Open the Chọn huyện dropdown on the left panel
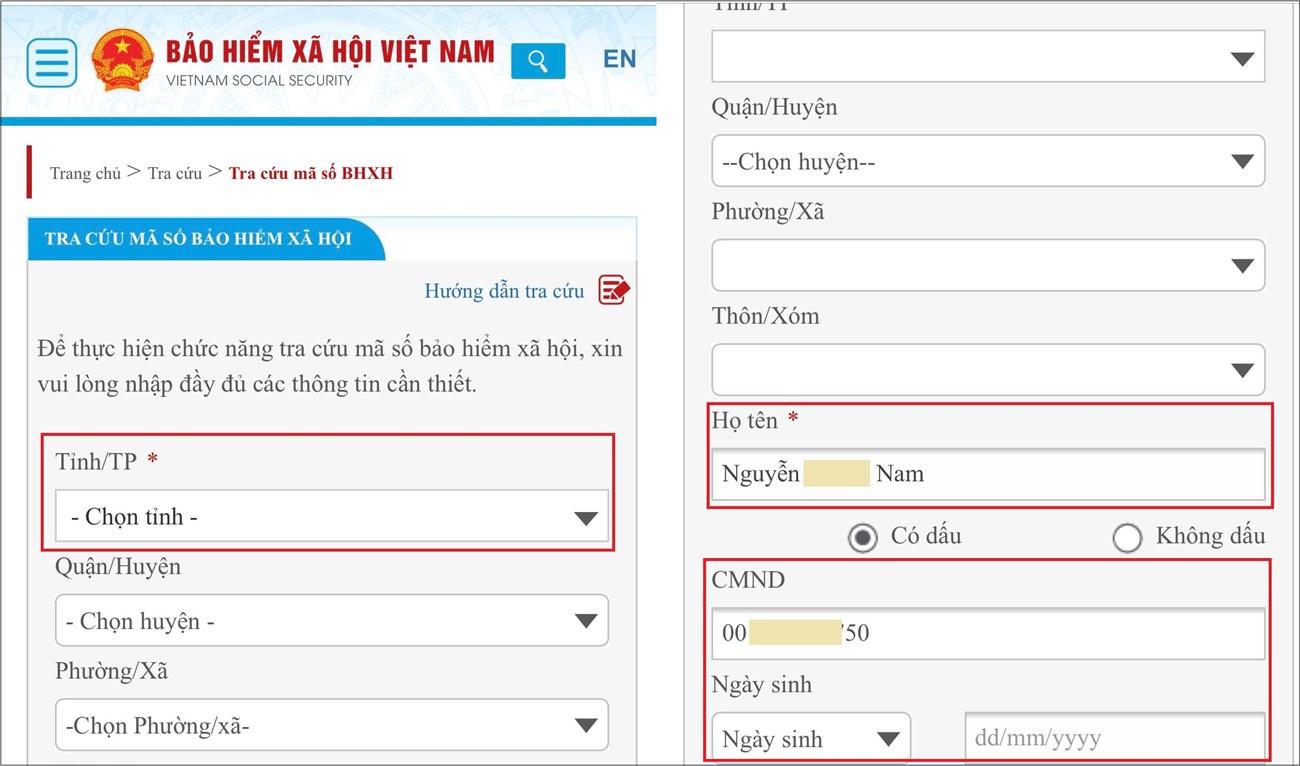Viewport: 1300px width, 766px height. click(x=330, y=621)
